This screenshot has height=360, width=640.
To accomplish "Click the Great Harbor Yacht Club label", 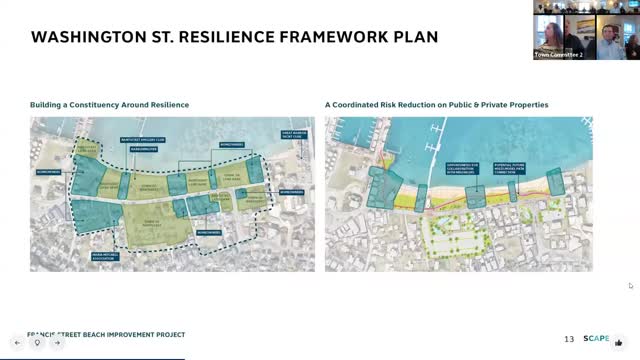I will click(x=294, y=135).
